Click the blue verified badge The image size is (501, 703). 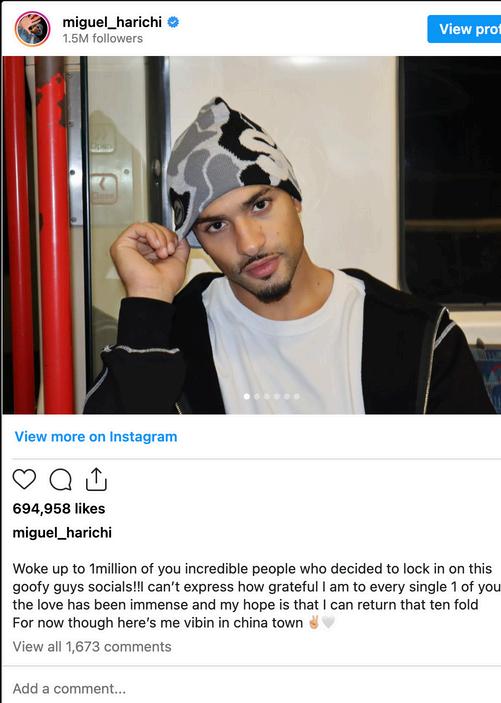(173, 22)
